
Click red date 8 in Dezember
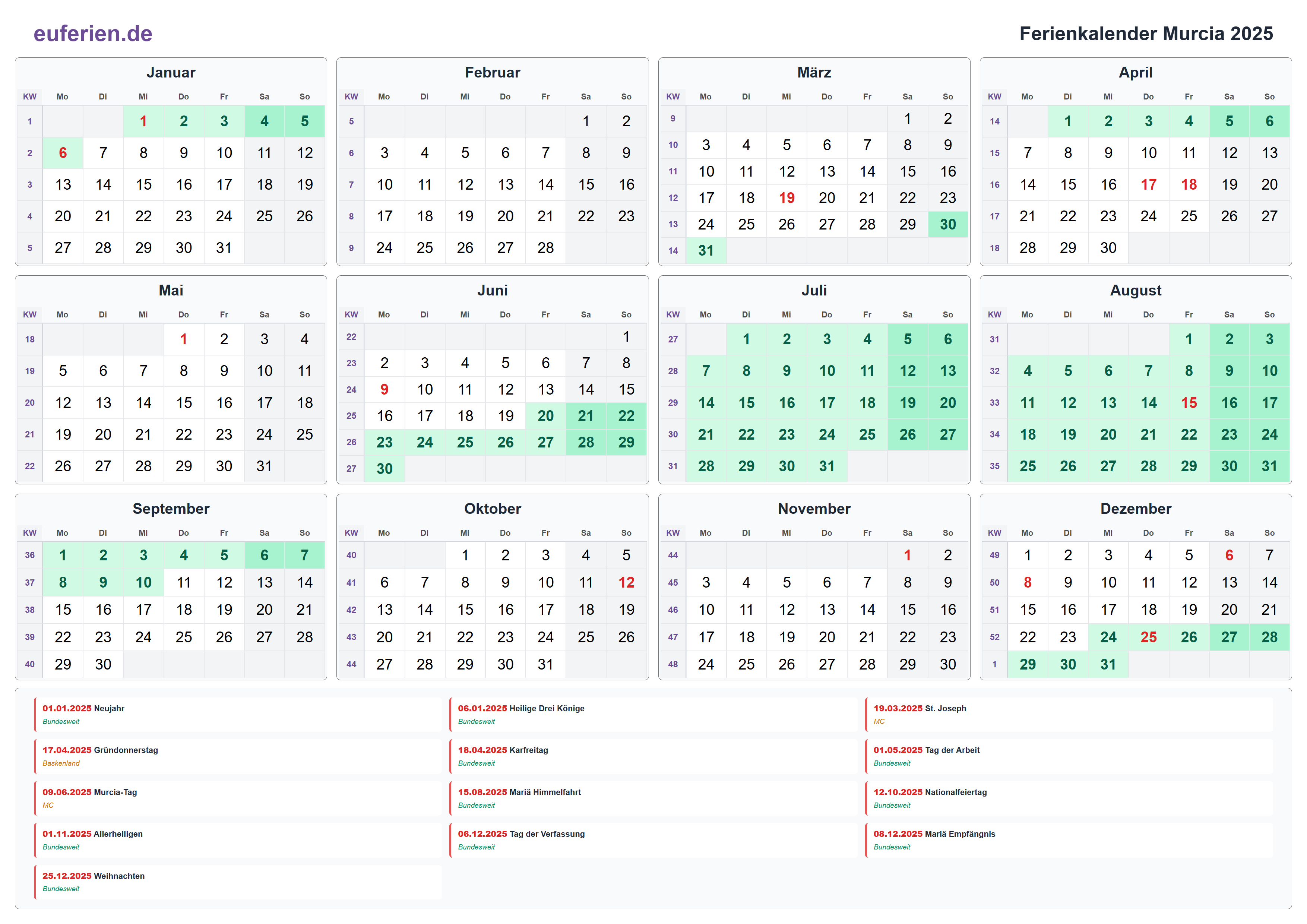[x=1028, y=582]
